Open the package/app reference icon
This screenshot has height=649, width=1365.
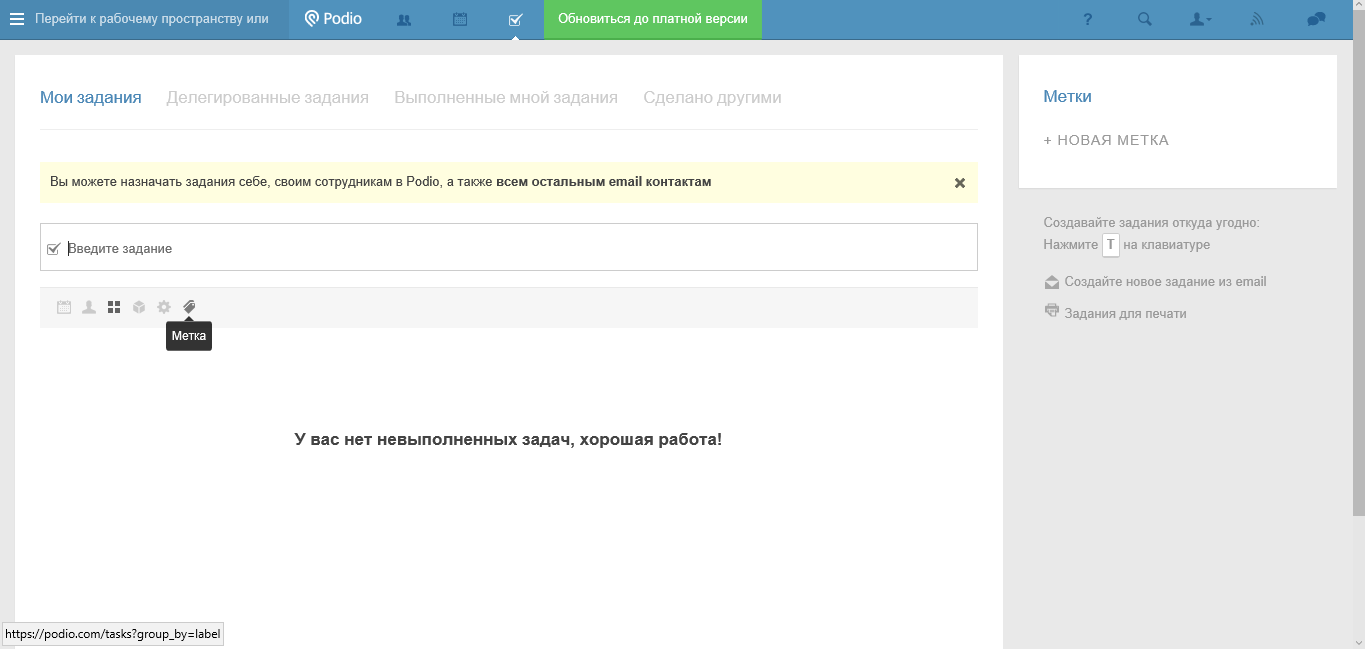click(x=139, y=307)
